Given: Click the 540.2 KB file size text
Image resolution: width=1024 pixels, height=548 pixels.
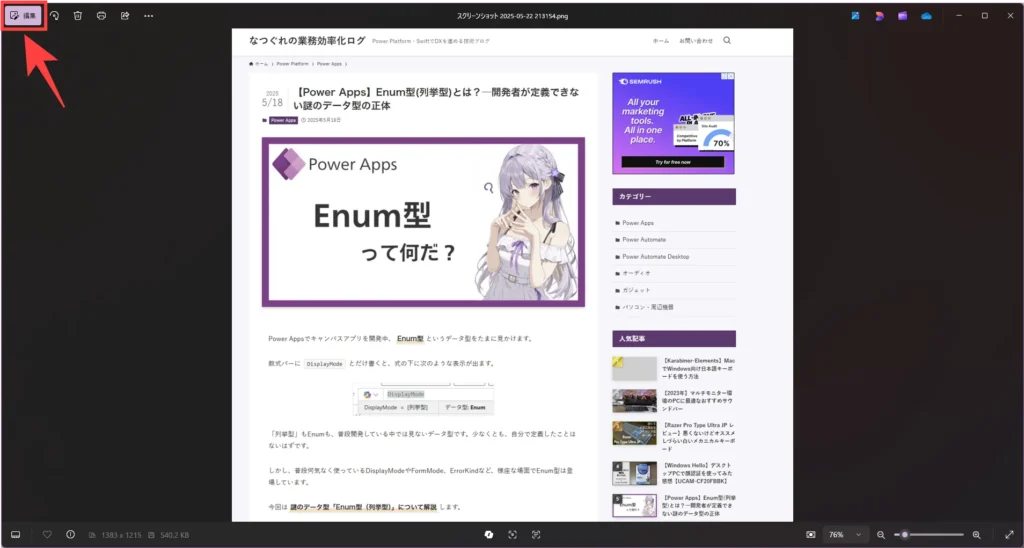Looking at the screenshot, I should coord(172,535).
